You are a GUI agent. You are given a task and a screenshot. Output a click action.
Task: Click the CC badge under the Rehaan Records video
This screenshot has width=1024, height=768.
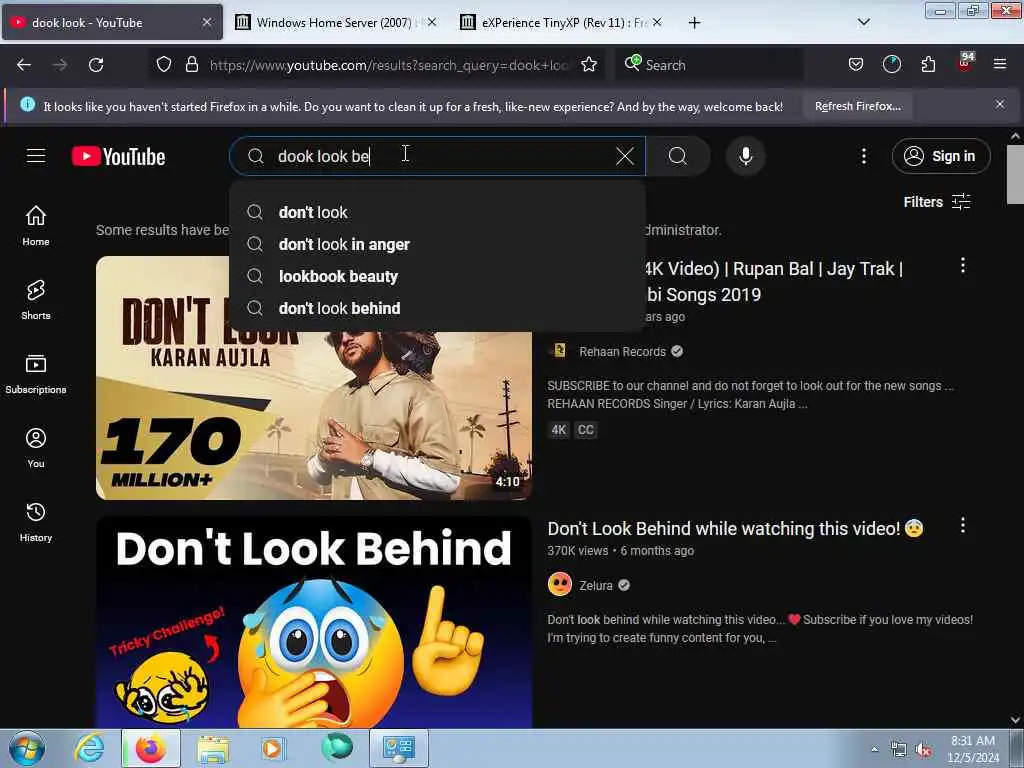tap(586, 430)
